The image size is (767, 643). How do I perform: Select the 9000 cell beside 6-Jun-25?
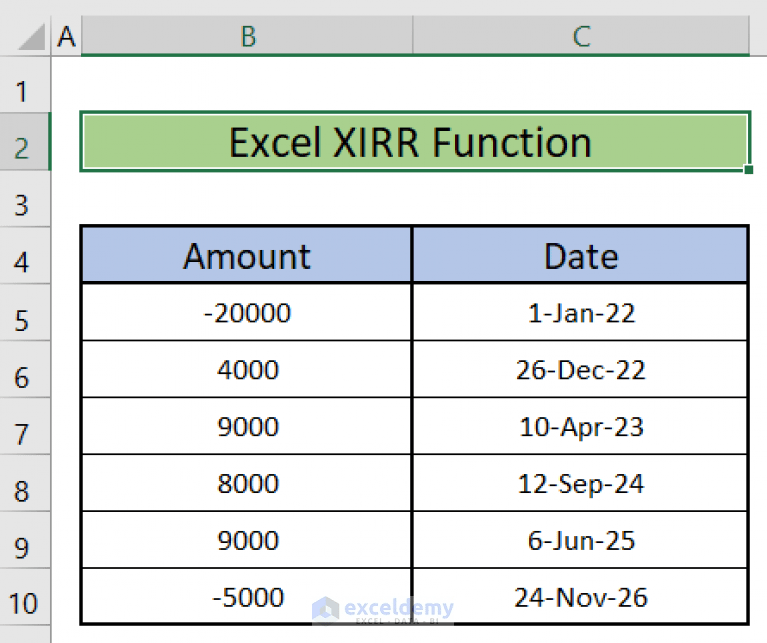(x=247, y=540)
